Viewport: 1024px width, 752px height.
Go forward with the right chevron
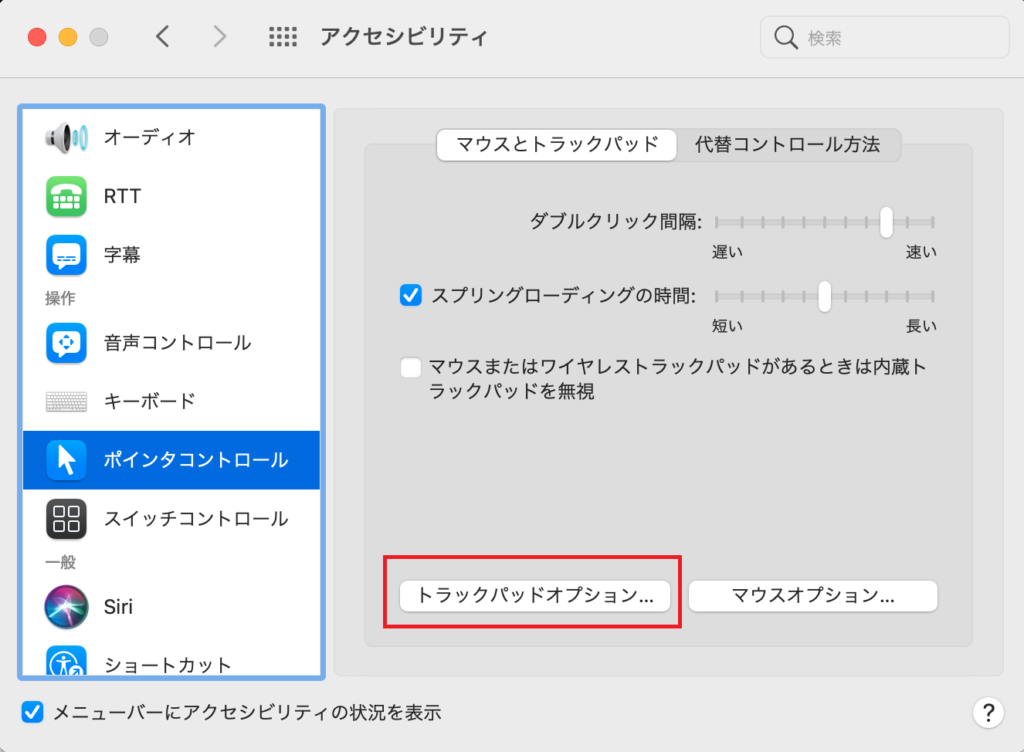[x=219, y=37]
